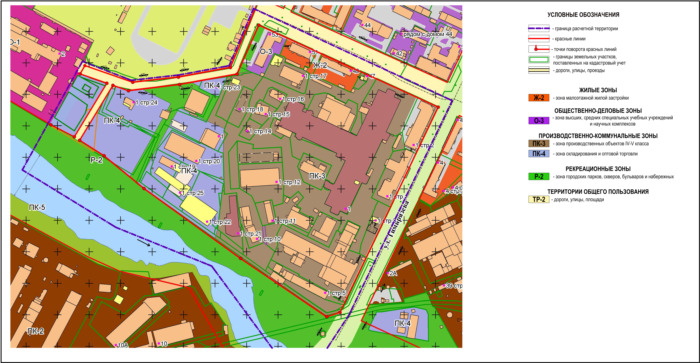Click the ЖИЛЫЕ ЗОНЫ legend heading
Viewport: 700px width, 363px height.
(598, 90)
